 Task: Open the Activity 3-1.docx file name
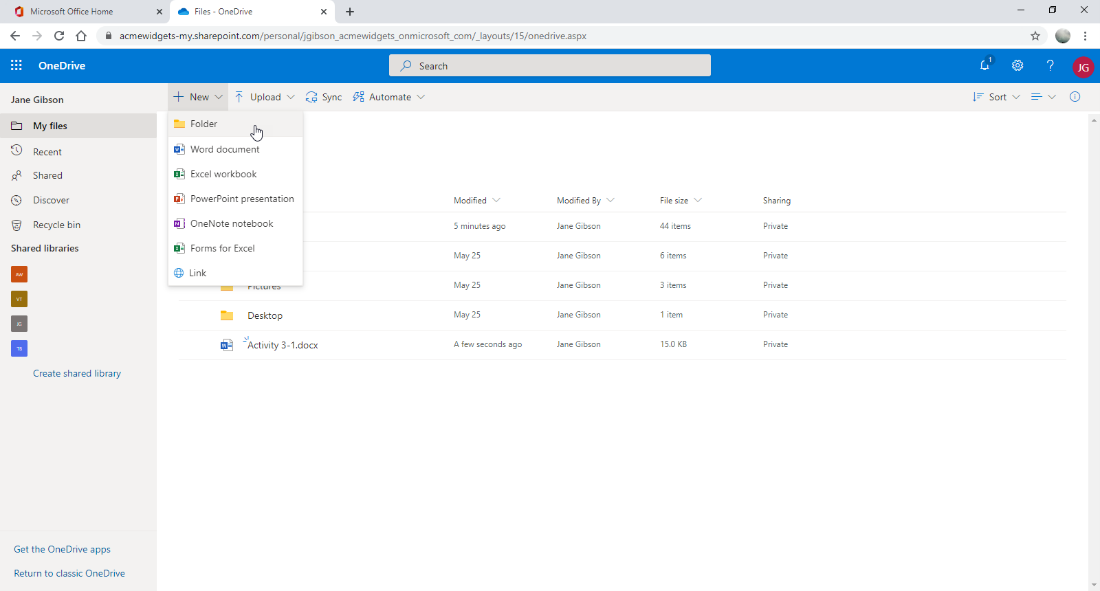pos(283,345)
